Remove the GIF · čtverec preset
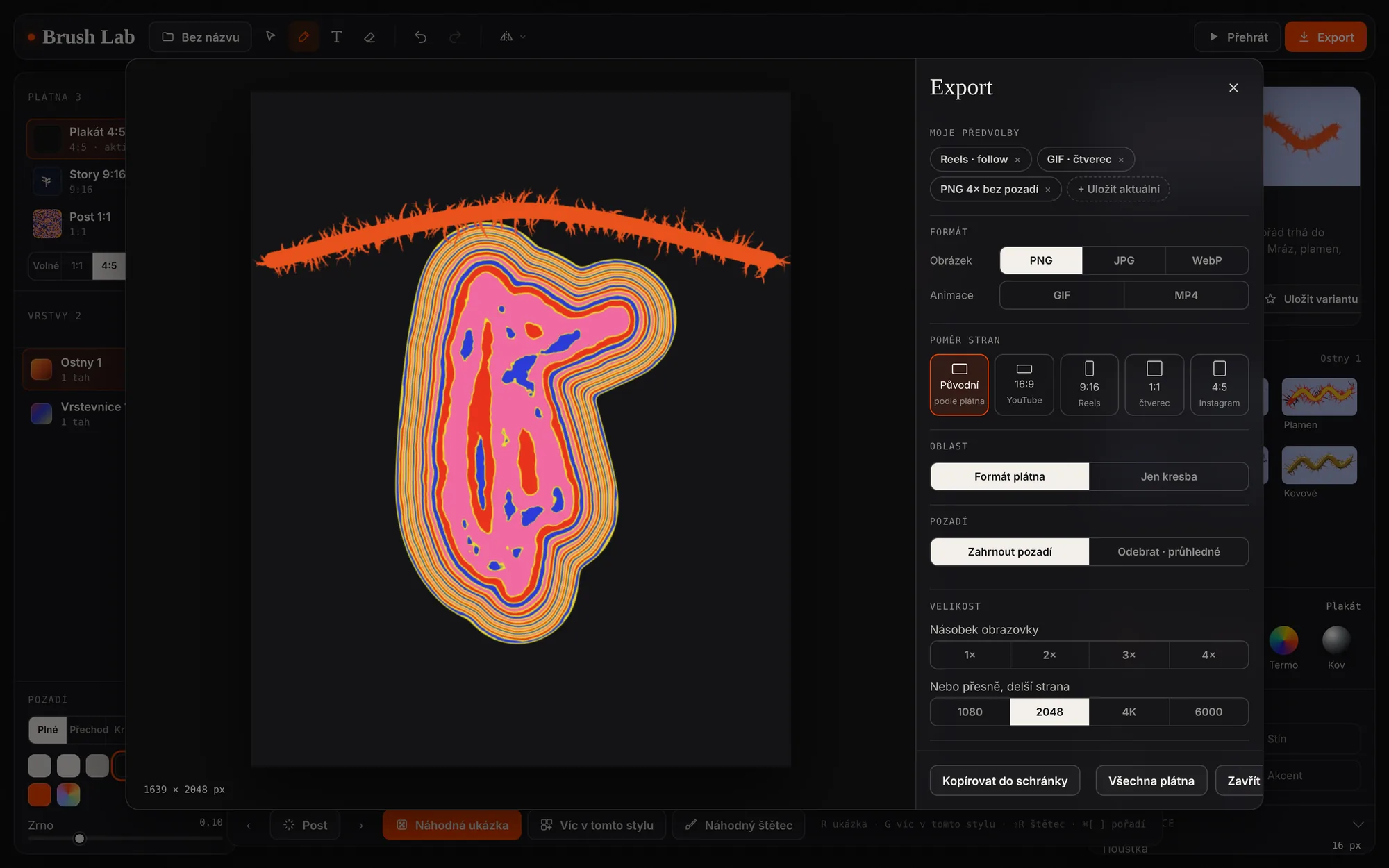1389x868 pixels. tap(1121, 160)
